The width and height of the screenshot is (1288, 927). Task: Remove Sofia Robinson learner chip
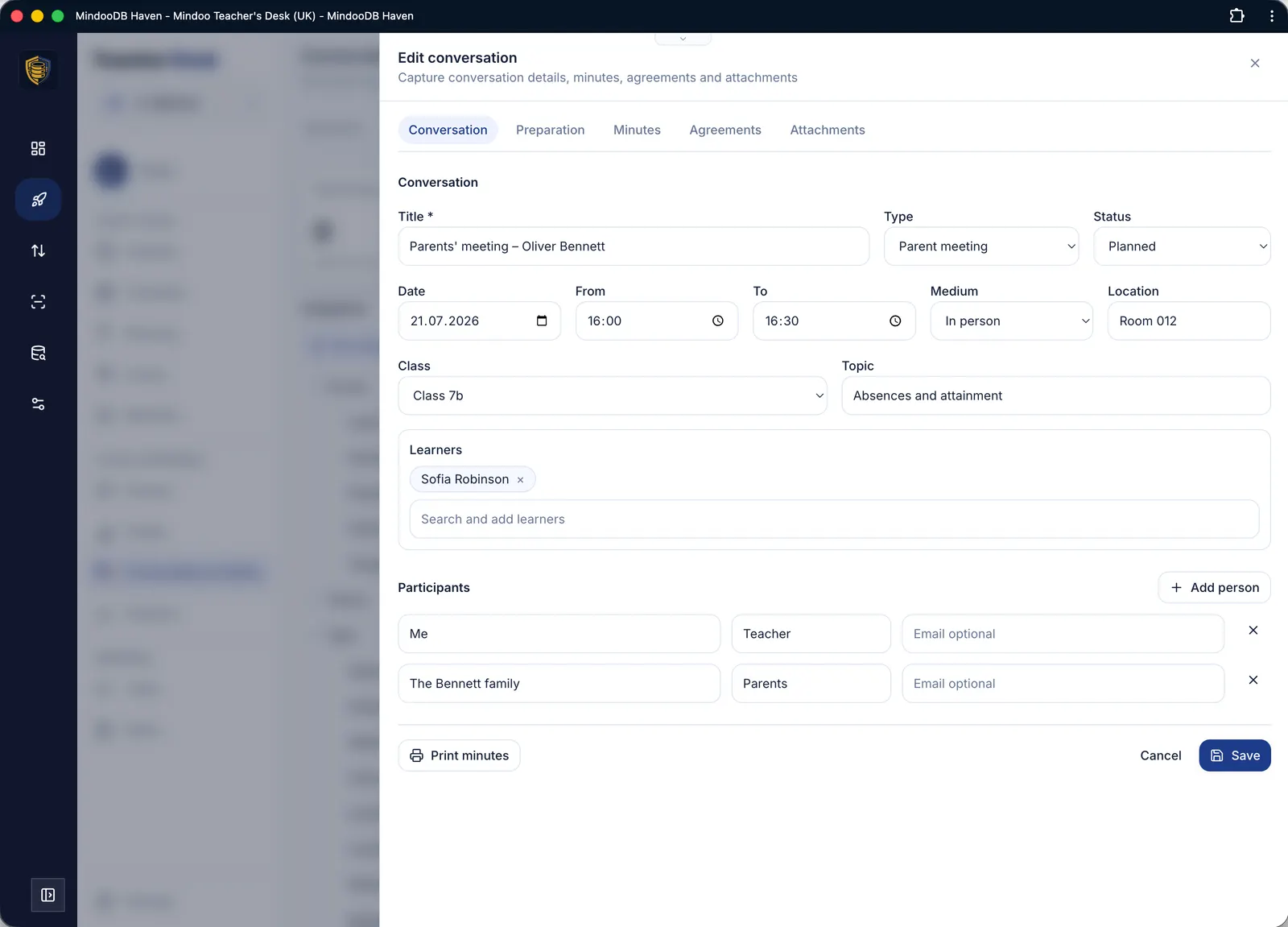(520, 480)
